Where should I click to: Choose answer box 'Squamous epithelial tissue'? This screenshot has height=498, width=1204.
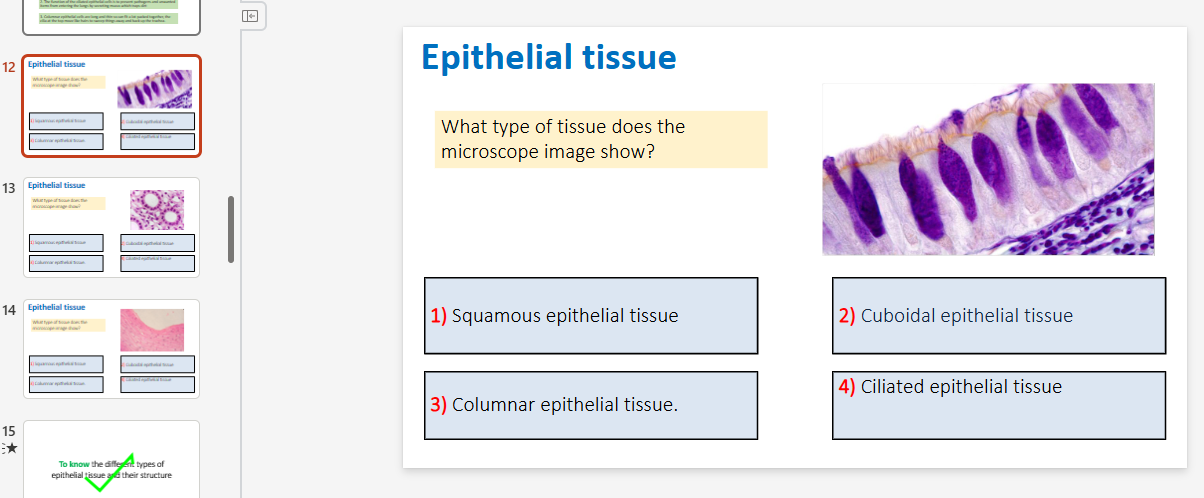[591, 316]
